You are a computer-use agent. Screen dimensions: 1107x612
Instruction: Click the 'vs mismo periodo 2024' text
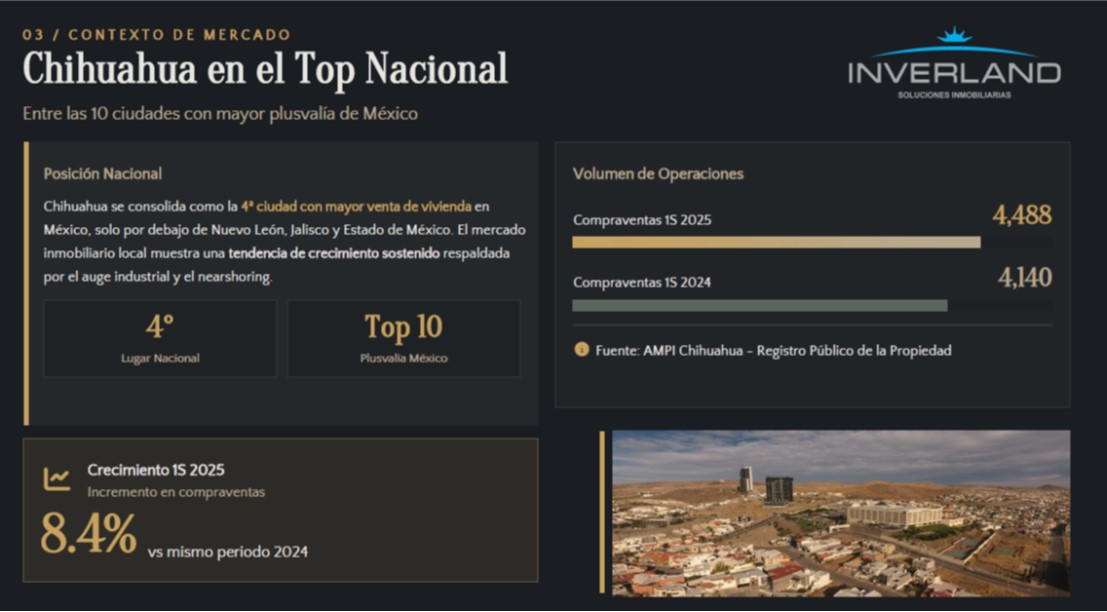[228, 552]
